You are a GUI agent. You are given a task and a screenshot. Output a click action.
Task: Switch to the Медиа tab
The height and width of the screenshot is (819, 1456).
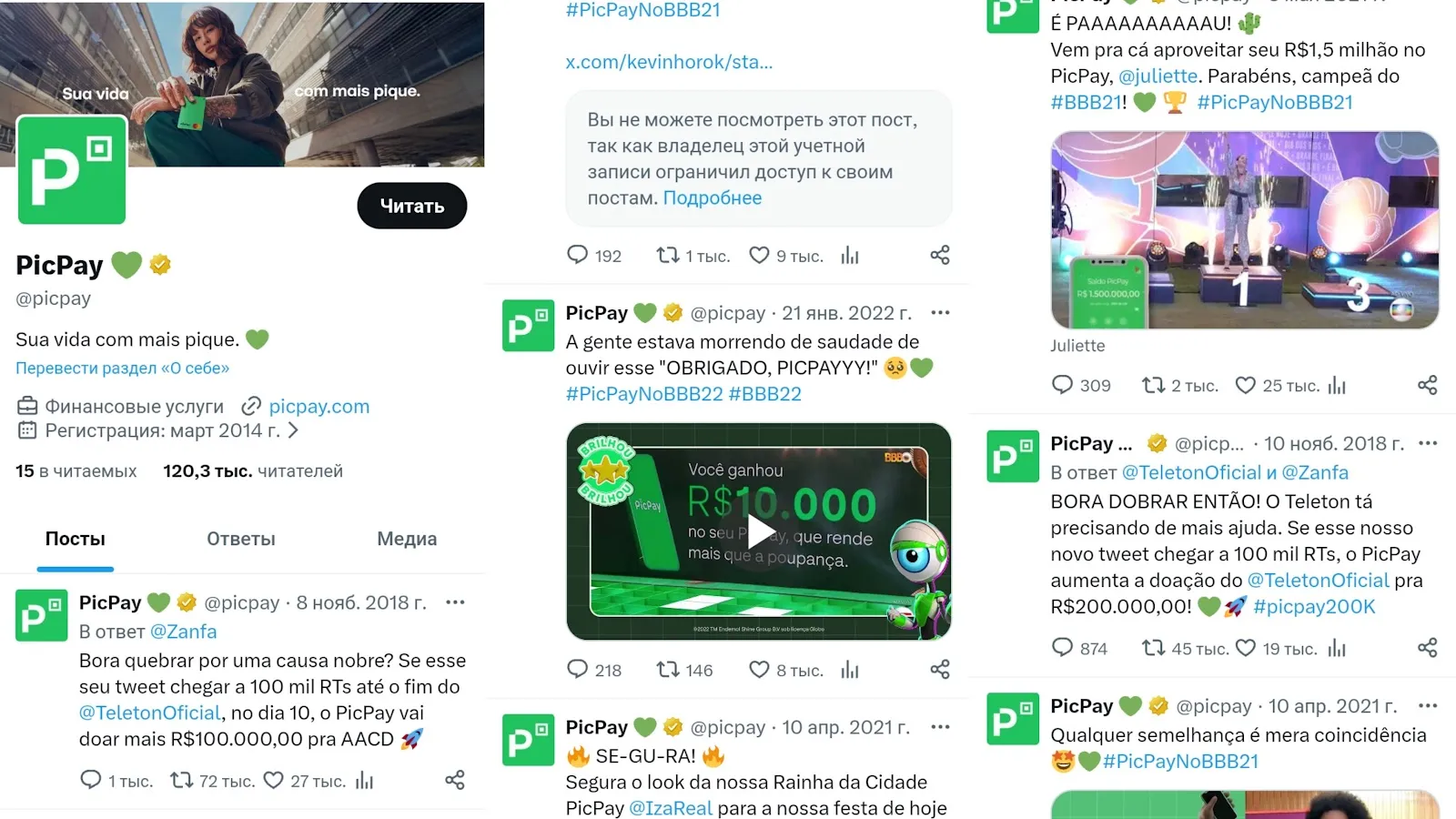[x=407, y=539]
